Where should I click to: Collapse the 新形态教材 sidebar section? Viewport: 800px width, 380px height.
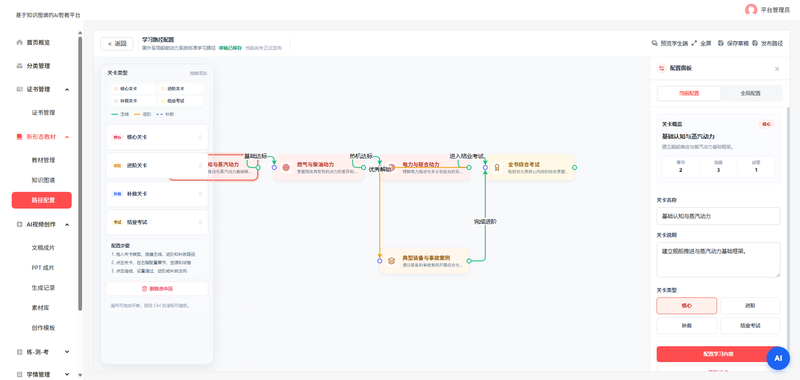[x=67, y=137]
